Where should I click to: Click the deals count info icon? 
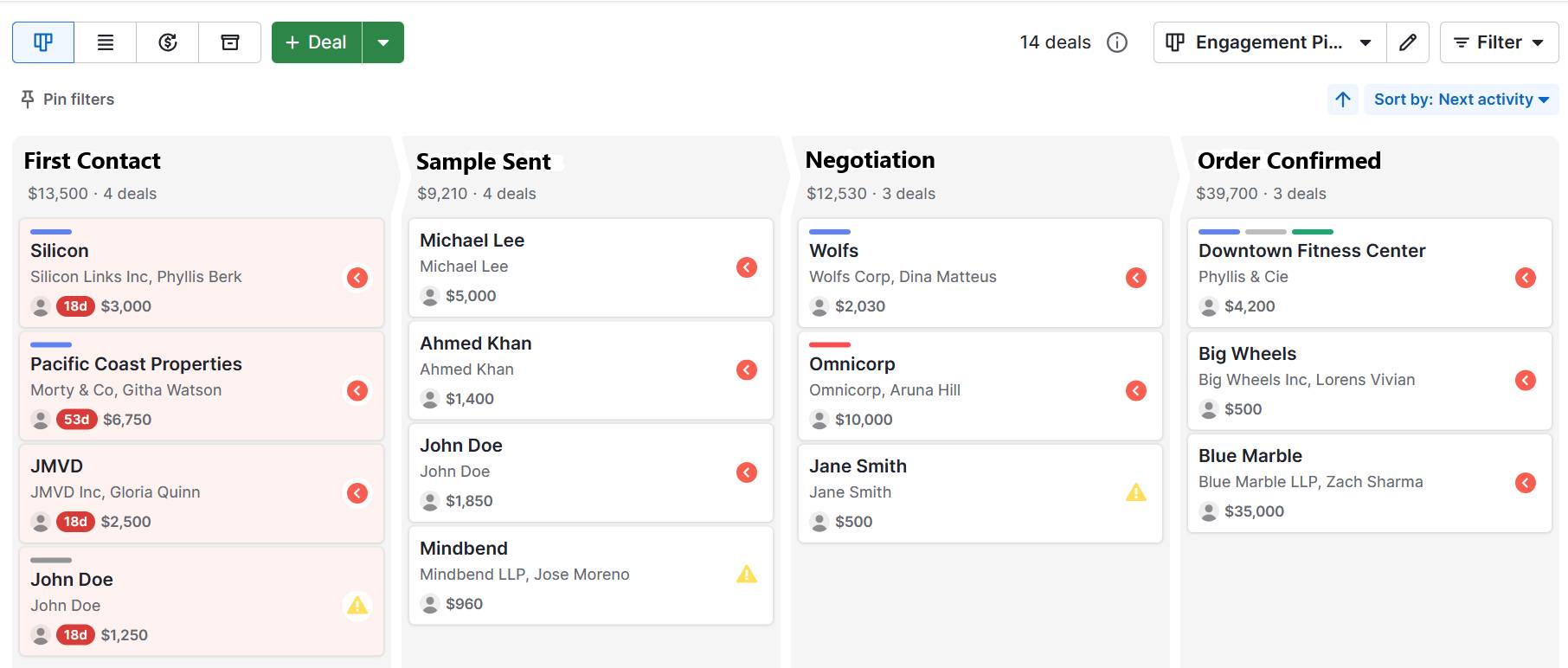coord(1117,42)
